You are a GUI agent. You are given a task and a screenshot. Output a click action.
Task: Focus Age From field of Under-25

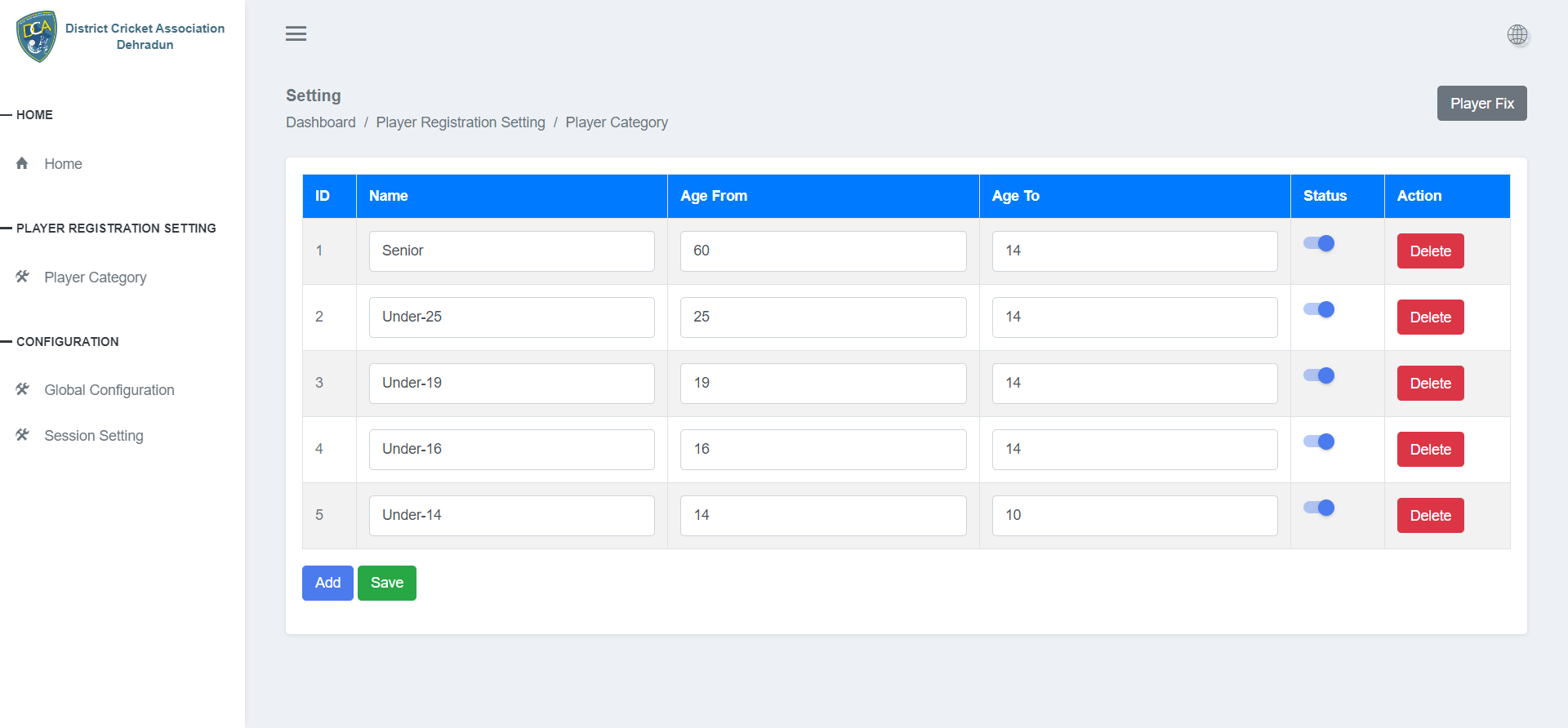(822, 317)
